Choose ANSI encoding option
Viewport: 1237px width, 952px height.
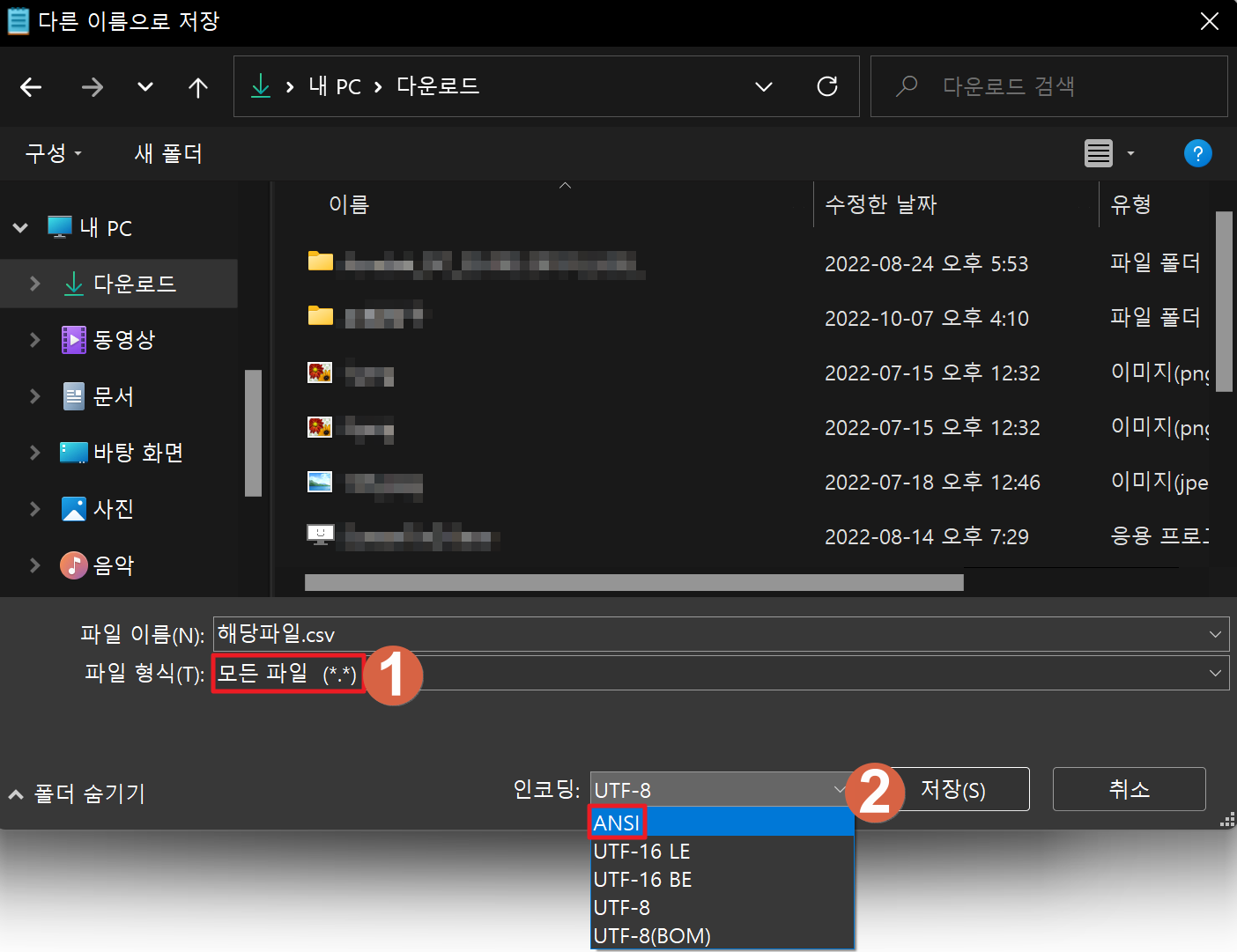pyautogui.click(x=722, y=823)
